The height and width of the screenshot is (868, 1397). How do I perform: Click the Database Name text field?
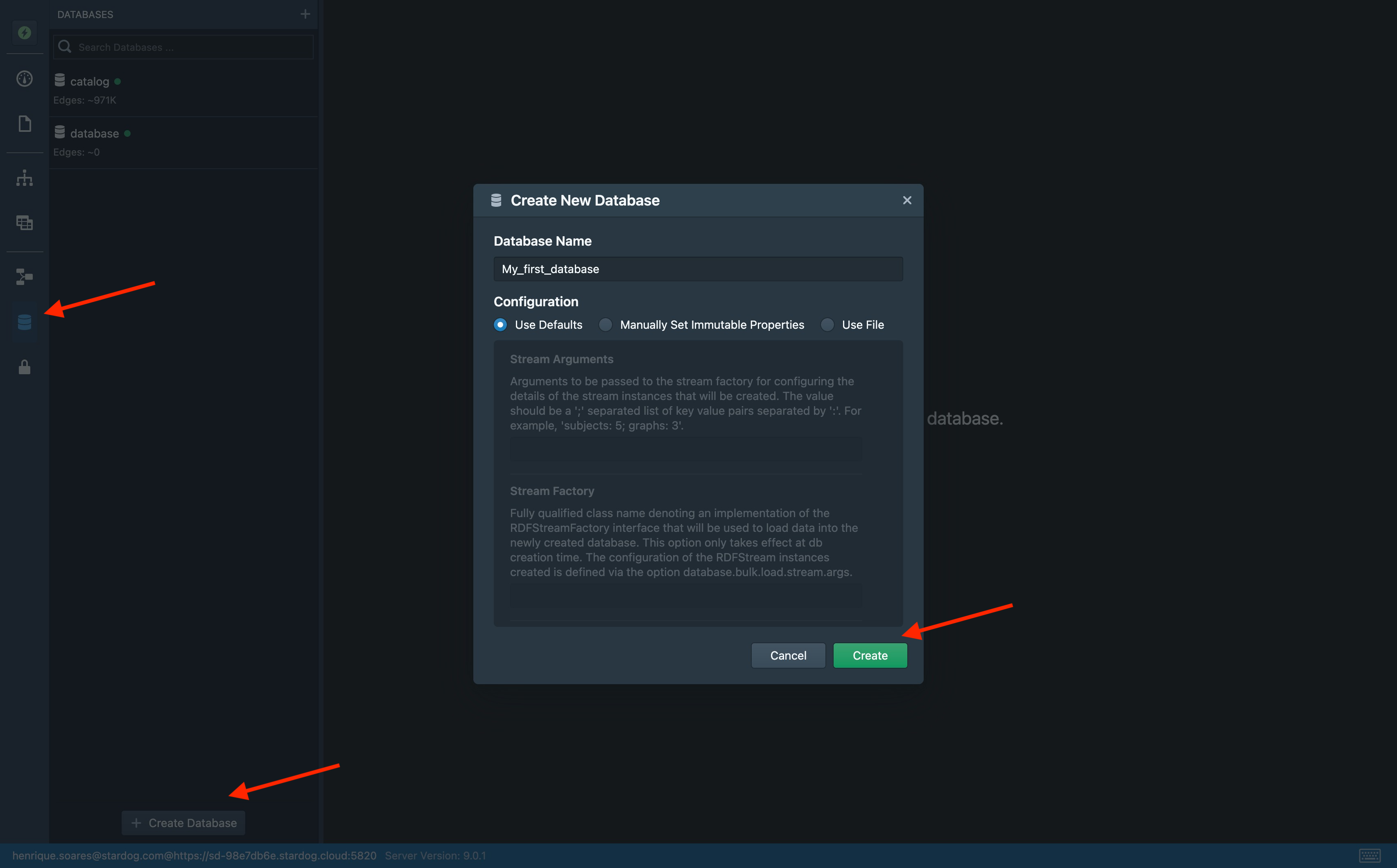click(x=697, y=269)
